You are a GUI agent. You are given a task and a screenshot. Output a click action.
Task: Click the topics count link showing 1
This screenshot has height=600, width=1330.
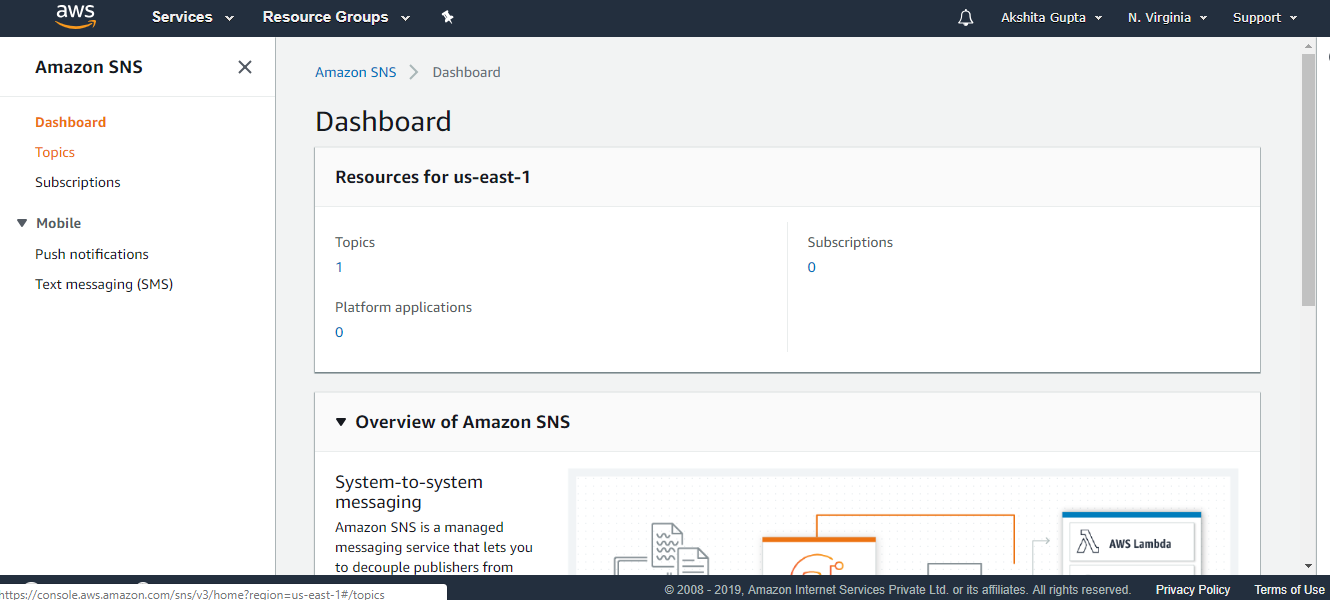click(338, 267)
